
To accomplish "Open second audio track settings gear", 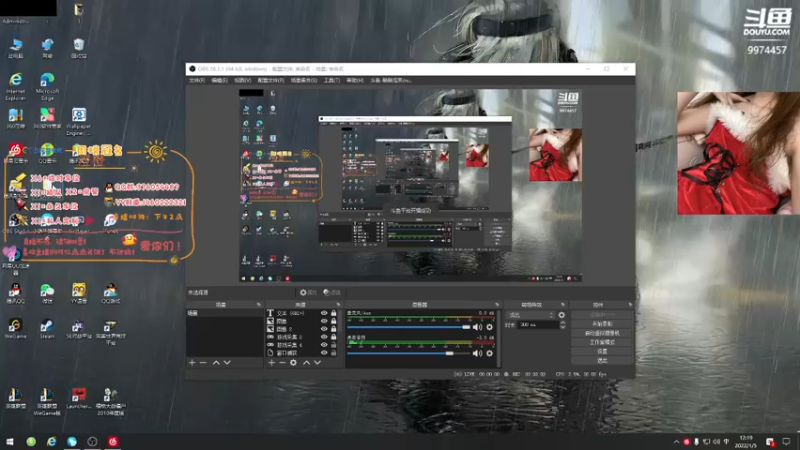I will click(x=489, y=353).
